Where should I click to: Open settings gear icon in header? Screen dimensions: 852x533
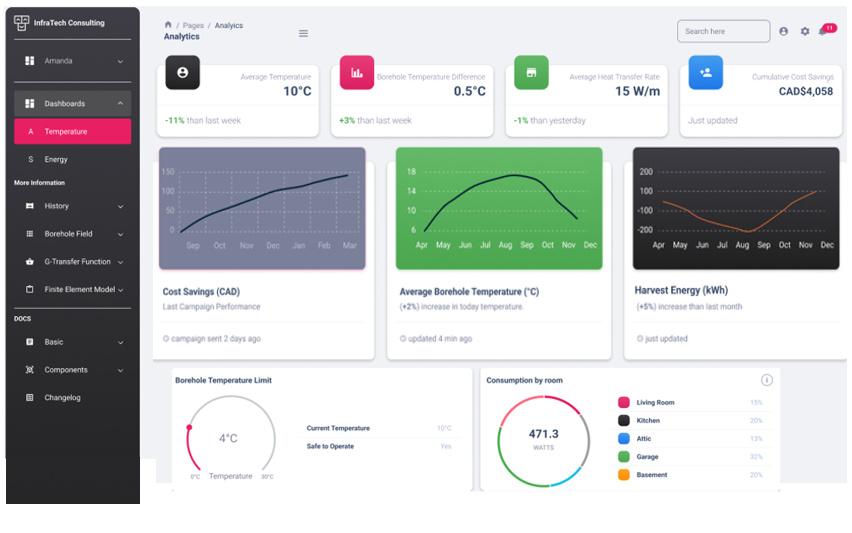pyautogui.click(x=804, y=31)
